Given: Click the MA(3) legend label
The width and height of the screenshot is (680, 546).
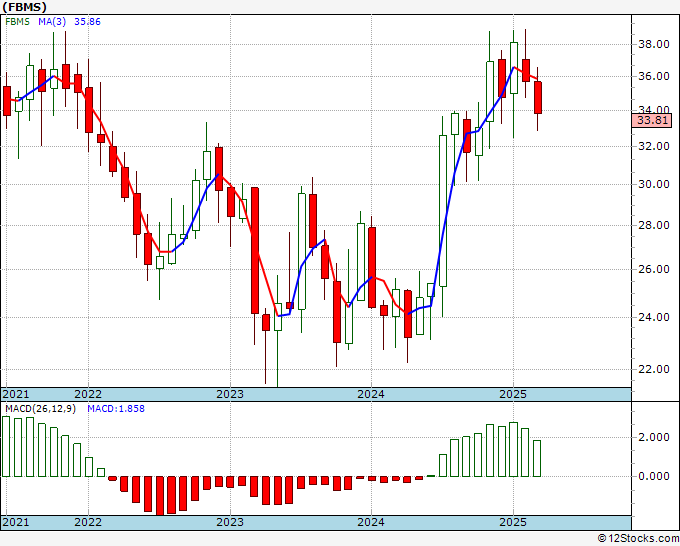Looking at the screenshot, I should click(52, 21).
